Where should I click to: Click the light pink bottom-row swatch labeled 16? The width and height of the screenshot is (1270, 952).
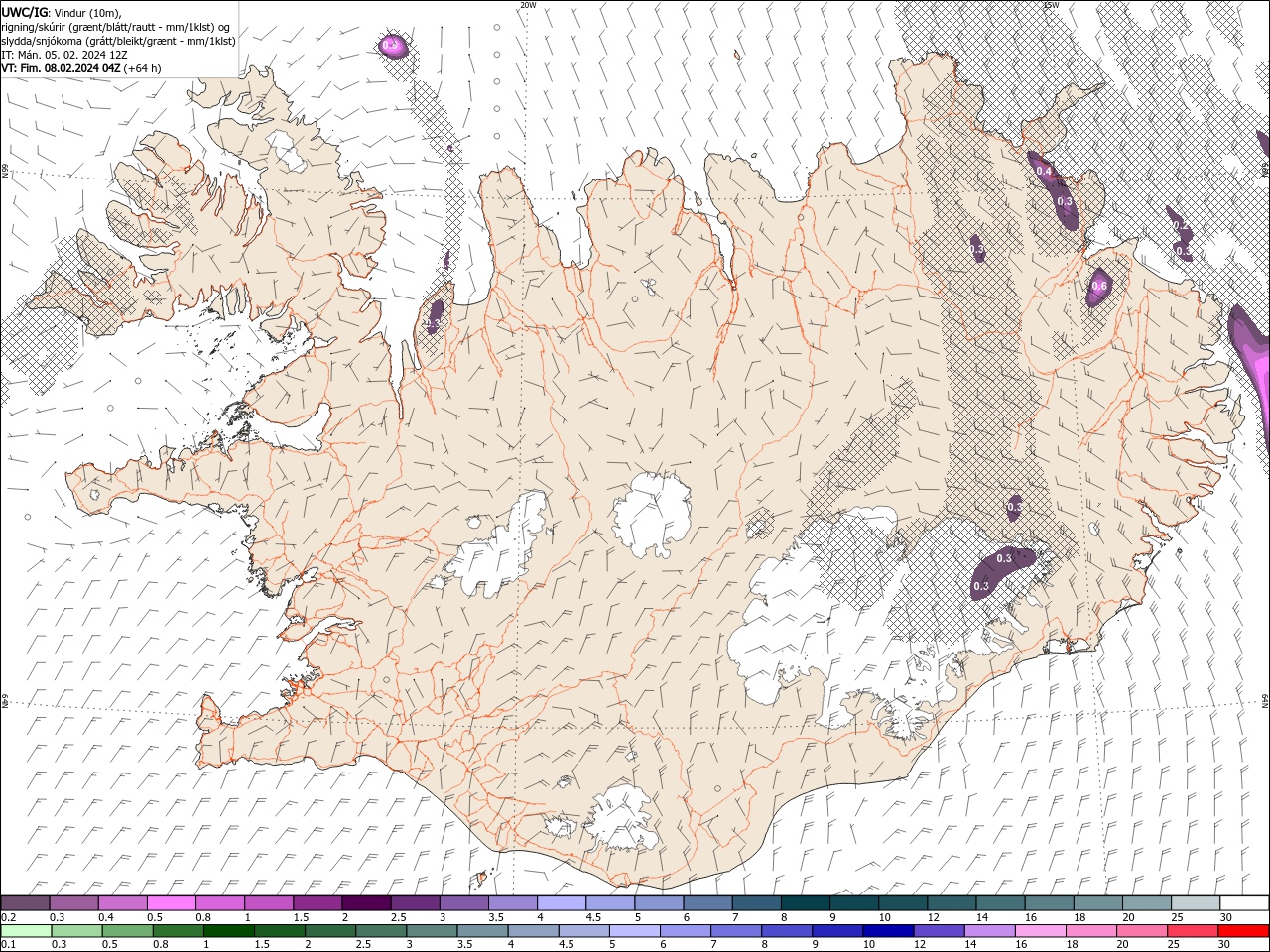(1040, 931)
